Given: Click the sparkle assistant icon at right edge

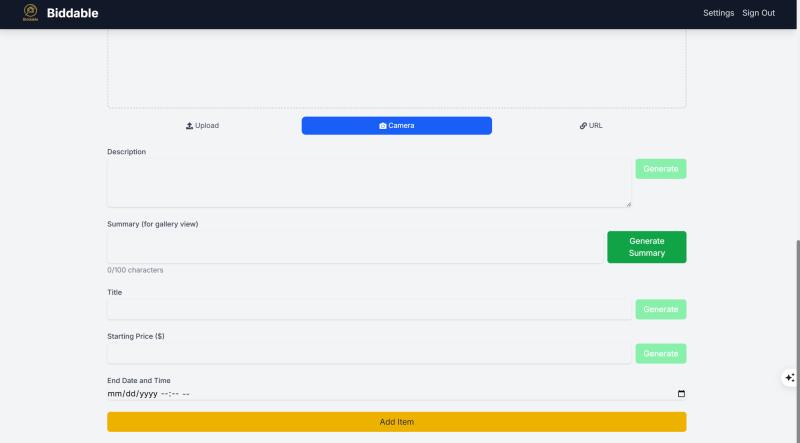Looking at the screenshot, I should tap(790, 378).
